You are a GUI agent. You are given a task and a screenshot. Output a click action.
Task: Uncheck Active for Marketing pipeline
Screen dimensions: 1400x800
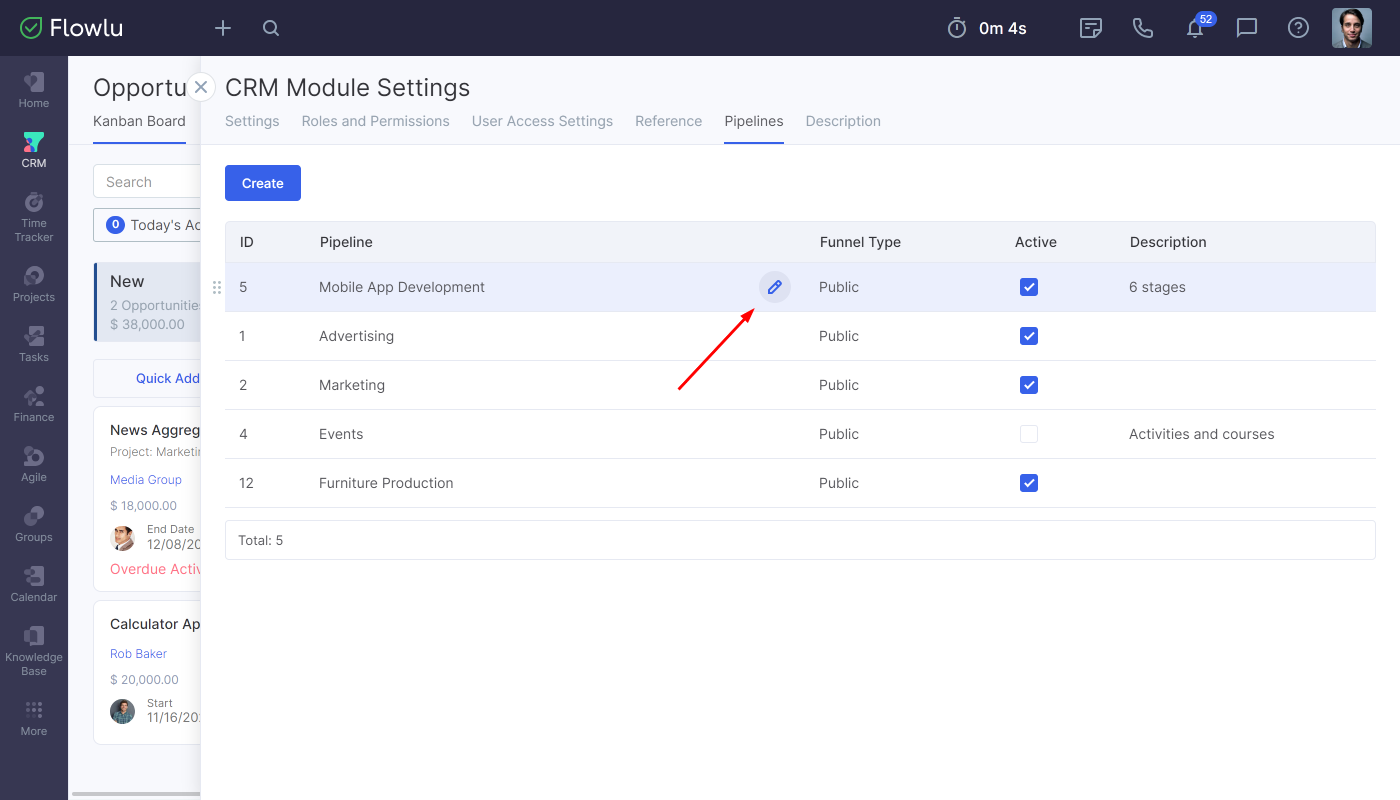[1029, 385]
